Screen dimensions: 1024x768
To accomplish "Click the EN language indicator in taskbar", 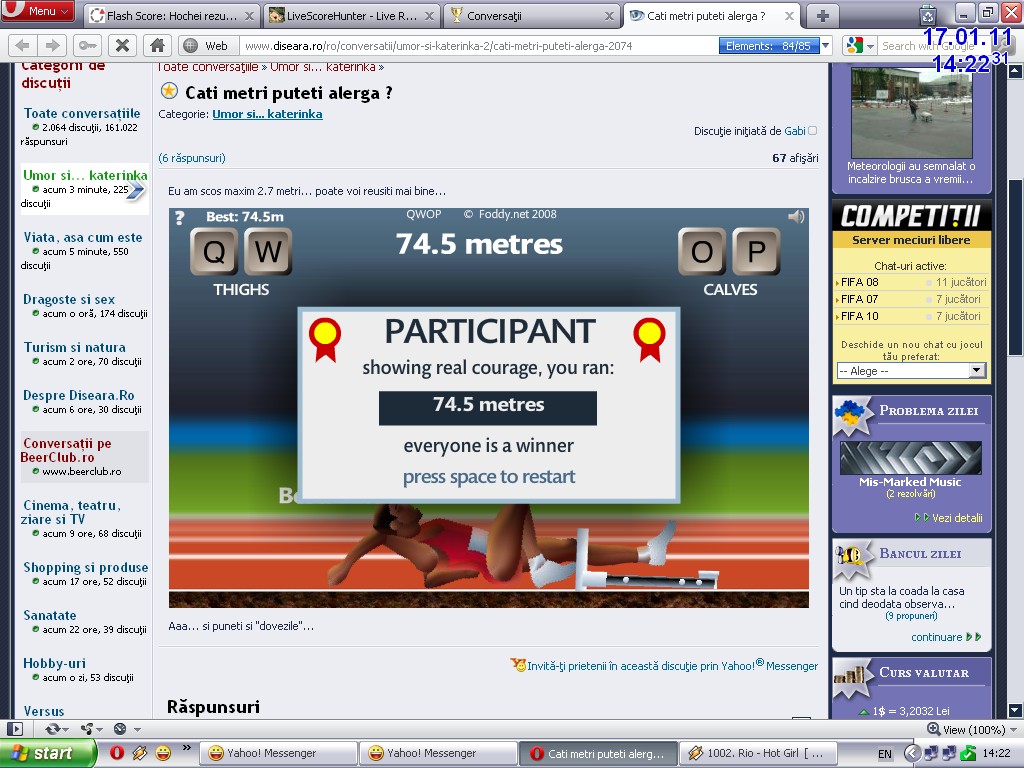I will [885, 754].
